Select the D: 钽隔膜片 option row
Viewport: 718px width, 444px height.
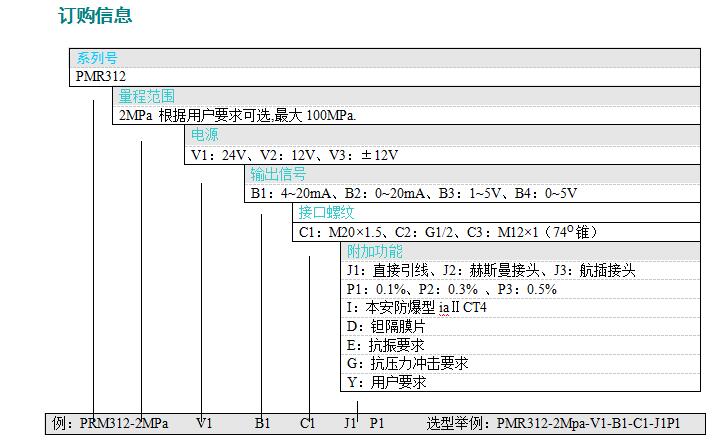point(385,326)
